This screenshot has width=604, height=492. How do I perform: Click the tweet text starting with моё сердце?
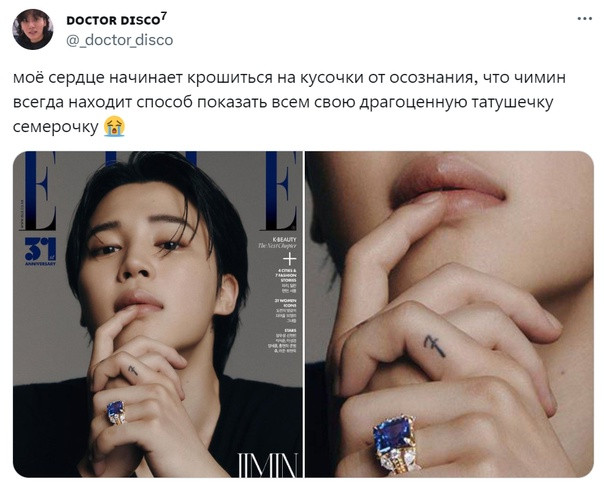(289, 102)
